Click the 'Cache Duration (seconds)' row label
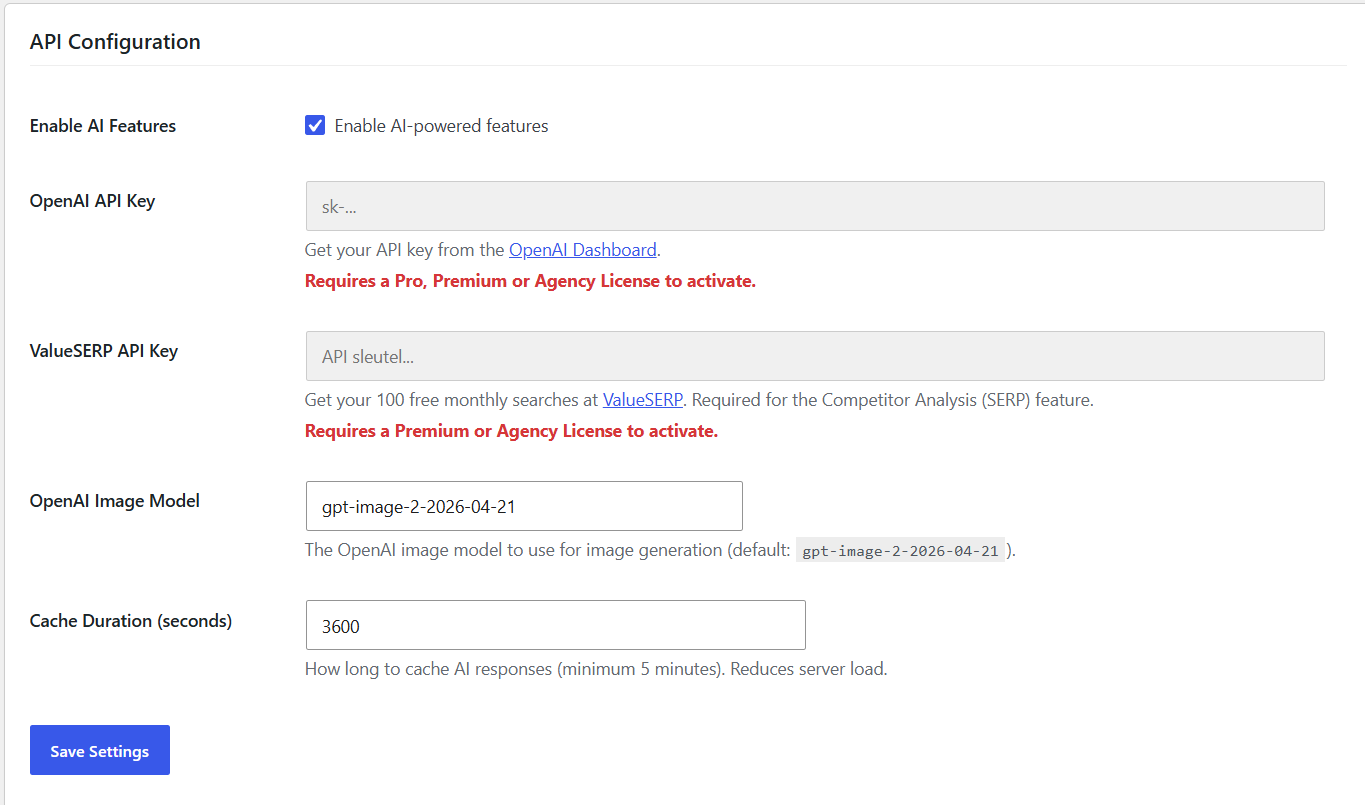The width and height of the screenshot is (1365, 805). [x=131, y=621]
